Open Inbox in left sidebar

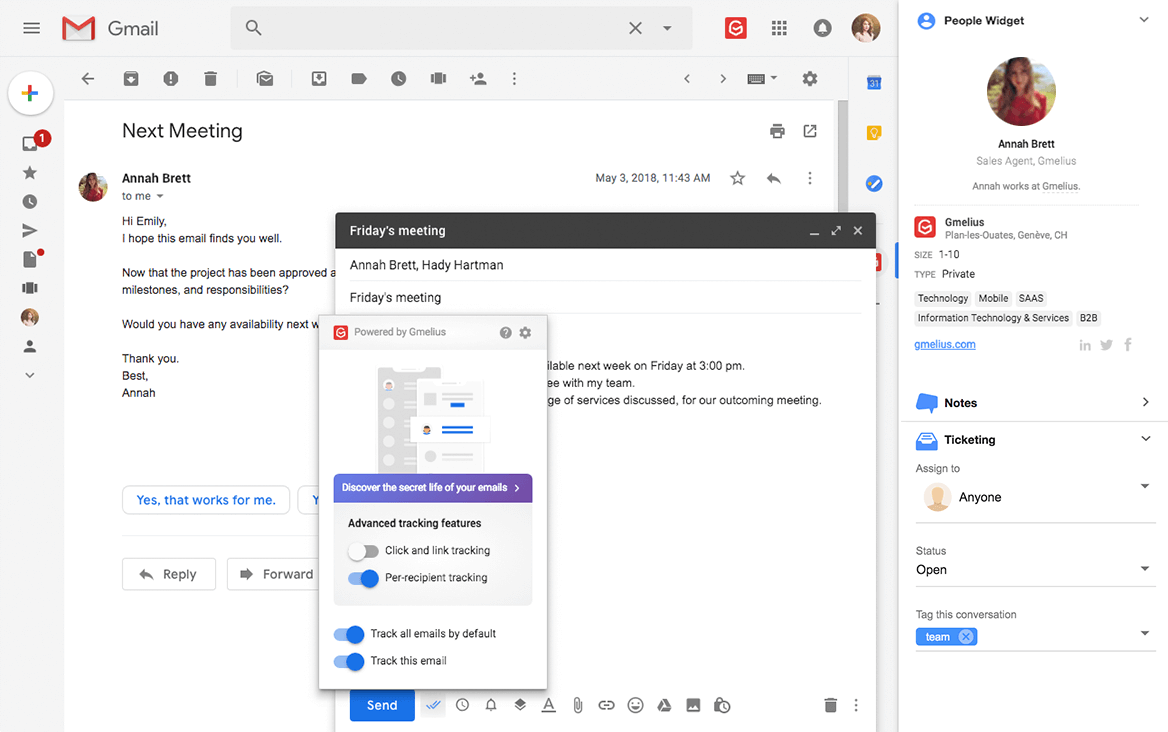[30, 144]
